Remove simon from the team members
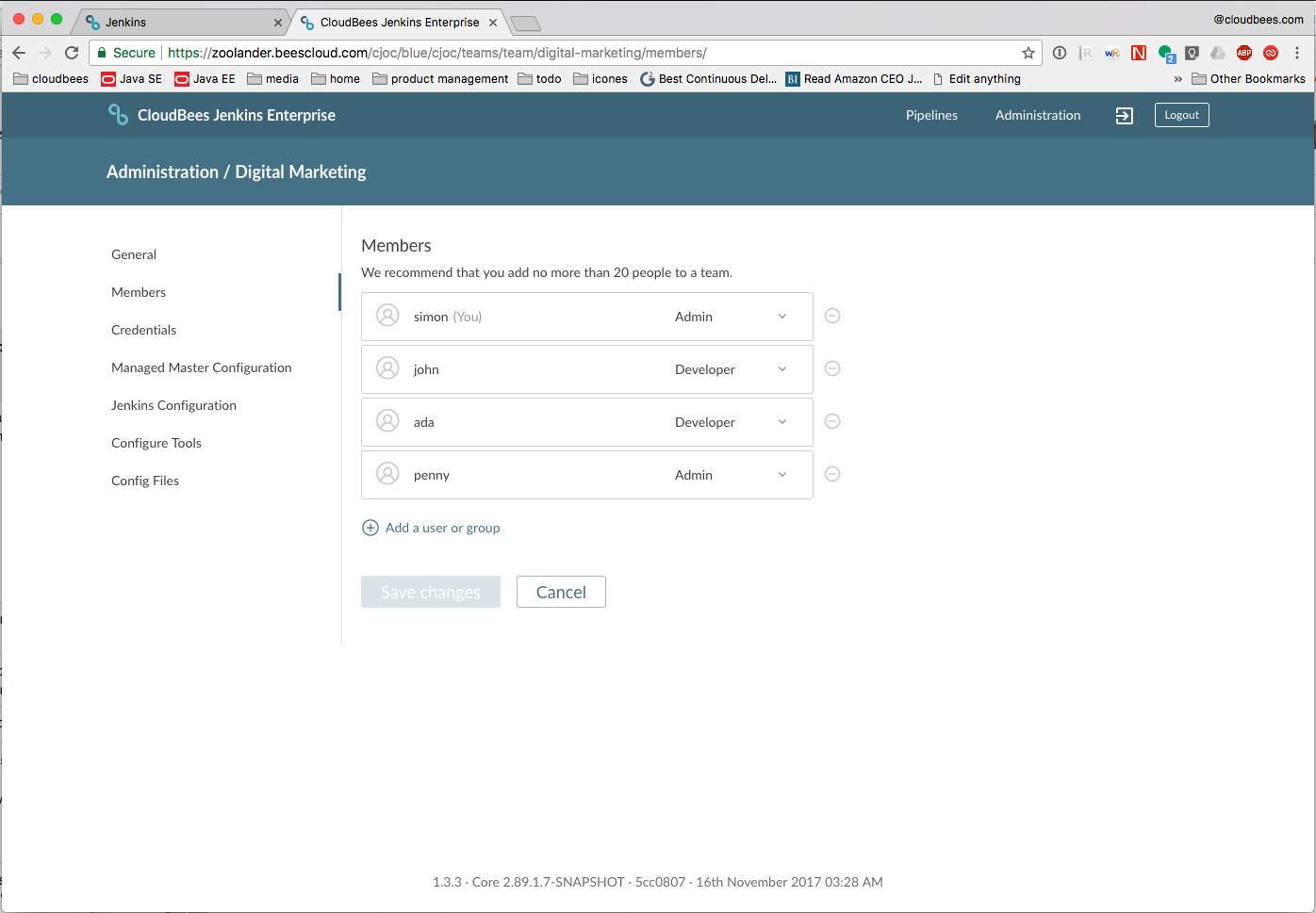The width and height of the screenshot is (1316, 913). click(832, 316)
